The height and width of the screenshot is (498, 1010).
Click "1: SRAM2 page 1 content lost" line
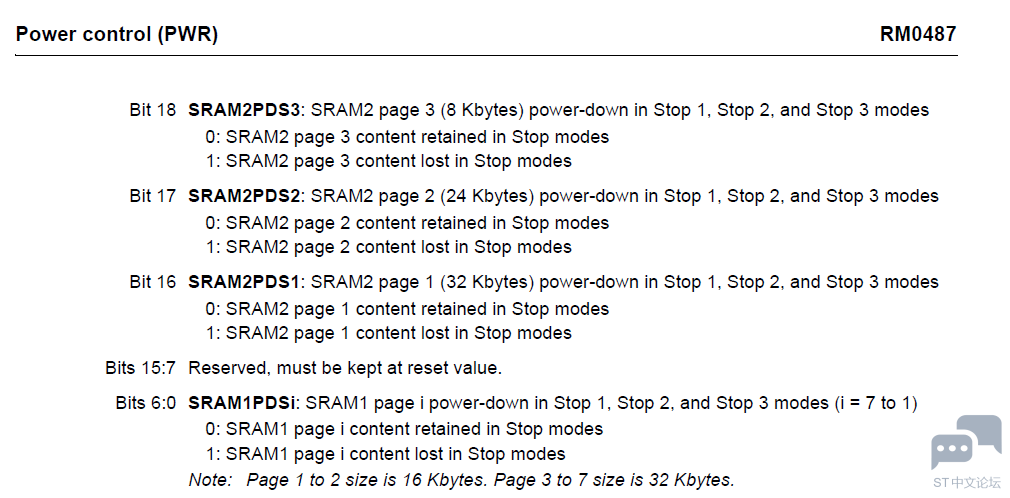click(x=388, y=333)
